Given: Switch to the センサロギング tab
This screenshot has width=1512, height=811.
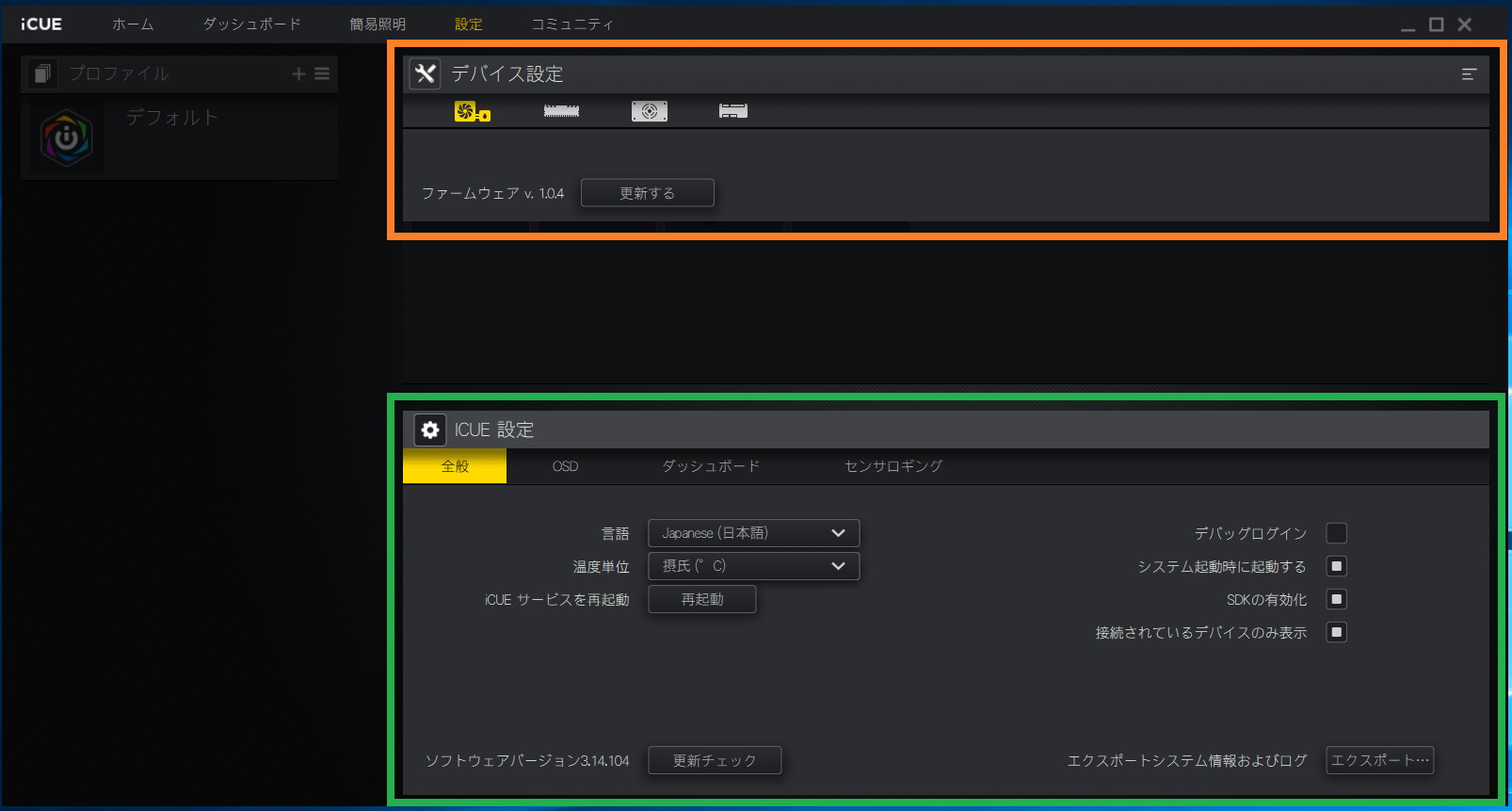Looking at the screenshot, I should [x=893, y=466].
